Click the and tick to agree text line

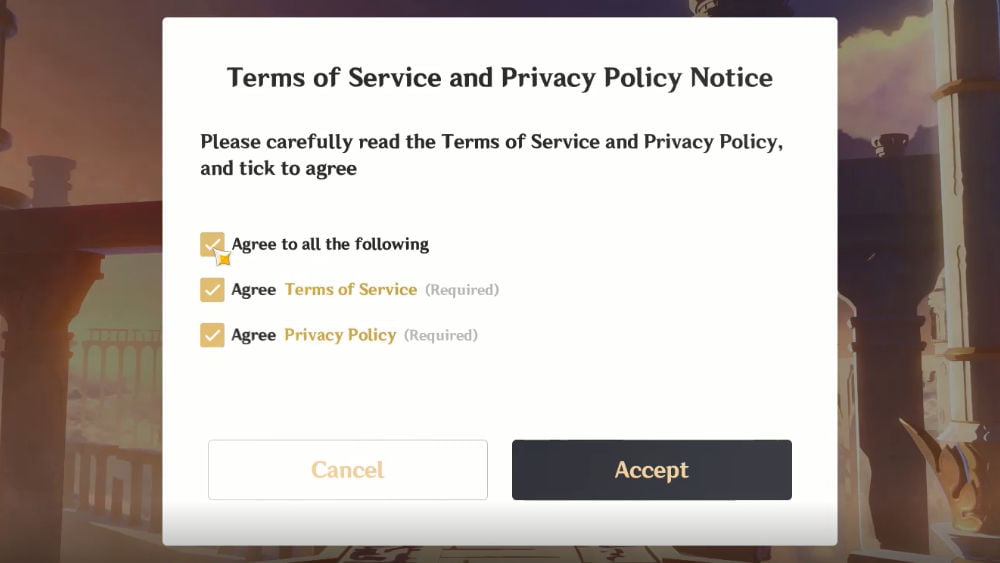(278, 169)
